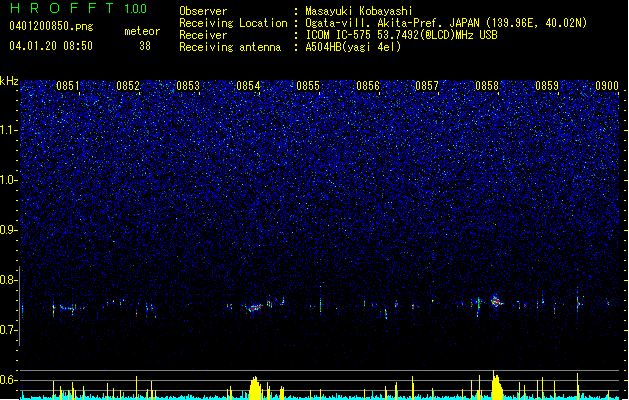The height and width of the screenshot is (400, 629).
Task: Click the large yellow intensity peak below 0858
Action: 497,386
